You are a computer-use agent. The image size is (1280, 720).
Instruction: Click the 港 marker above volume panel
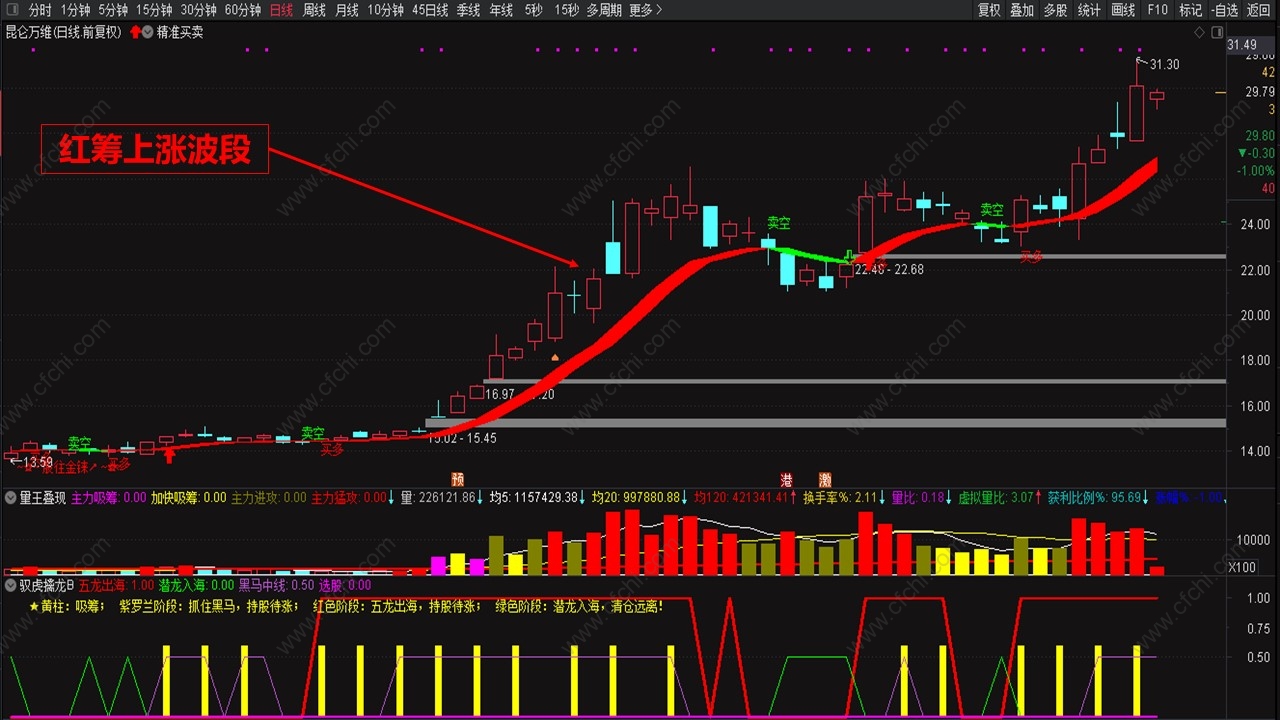[x=786, y=479]
